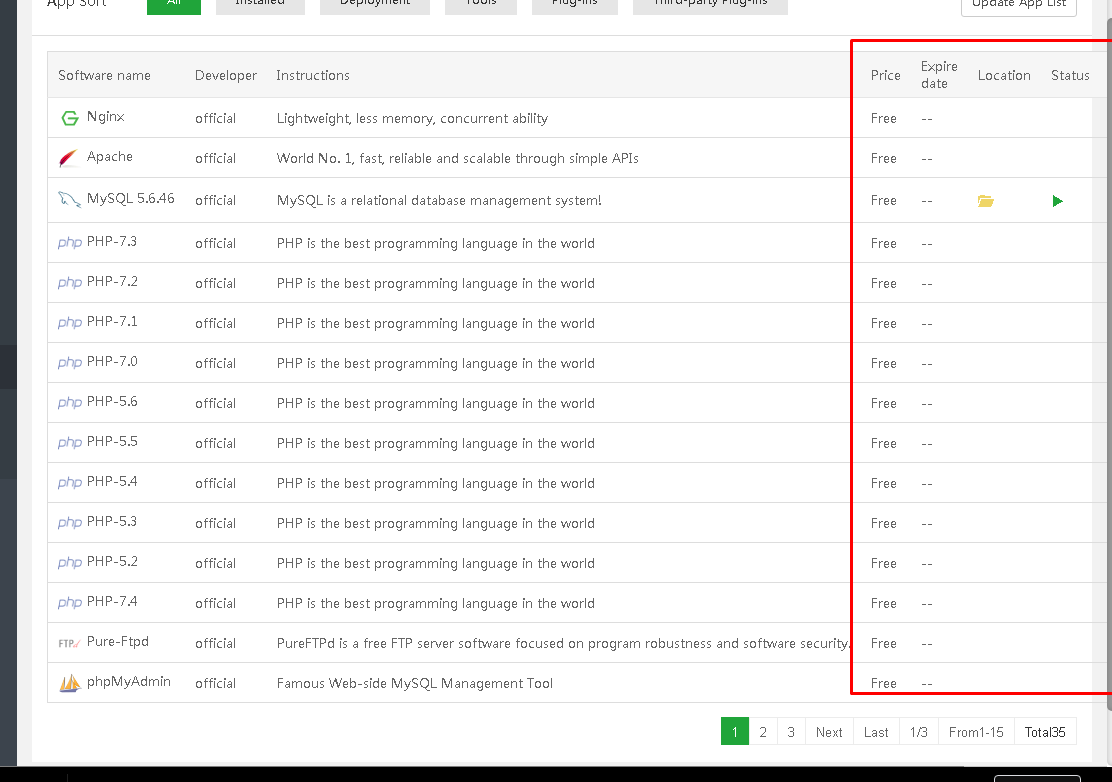Open the PHP-7.4 software name

pos(112,601)
